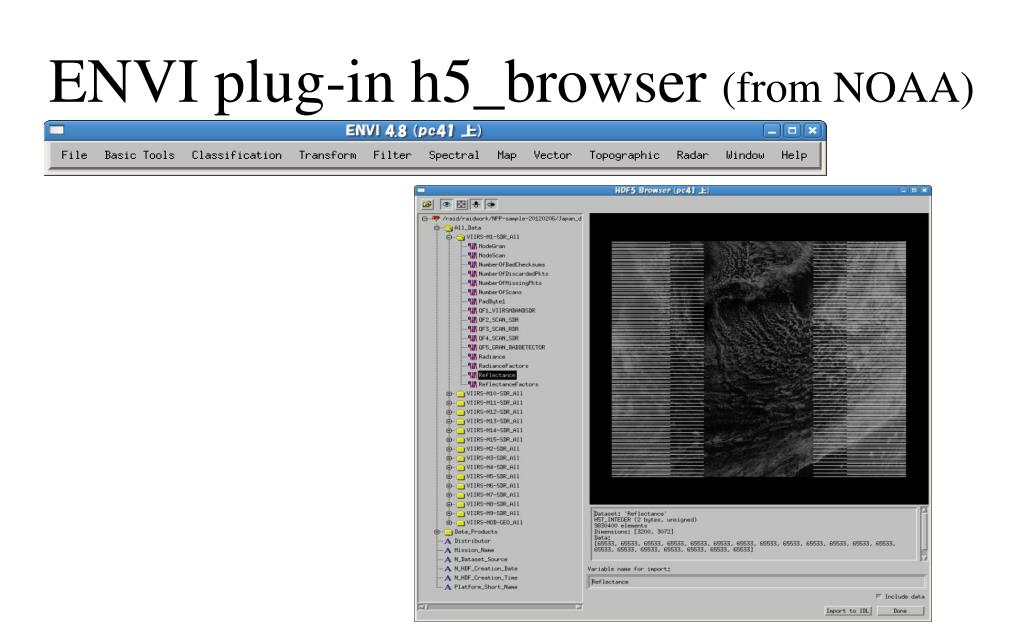
Task: Collapse the All_Data tree node
Action: pyautogui.click(x=437, y=228)
